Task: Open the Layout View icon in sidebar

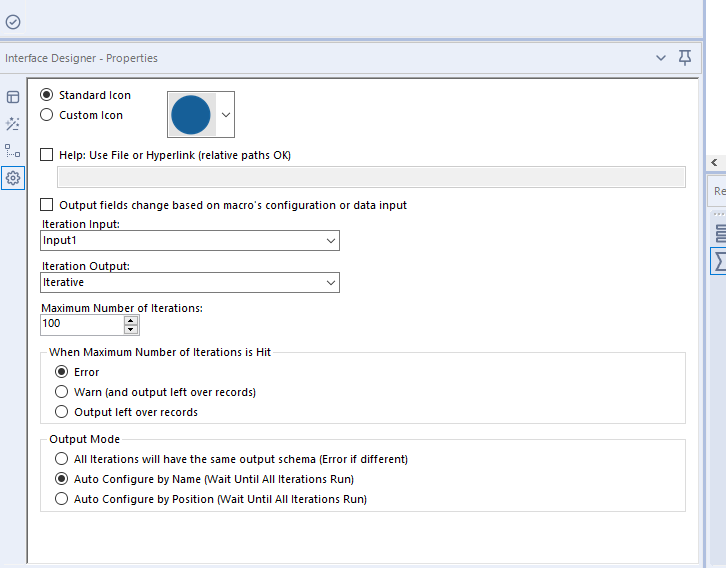Action: tap(13, 97)
